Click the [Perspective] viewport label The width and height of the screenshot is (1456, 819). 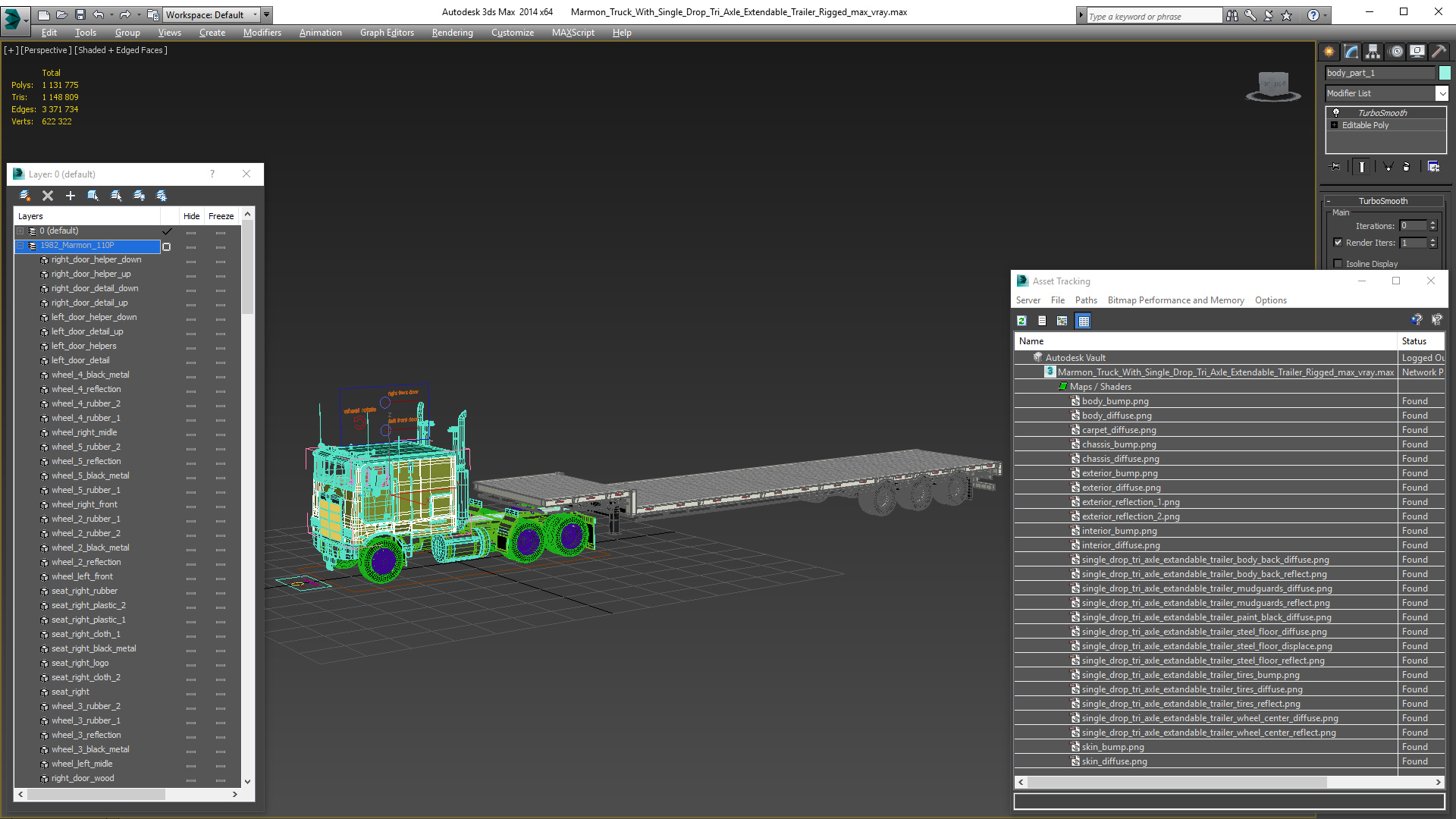point(46,50)
